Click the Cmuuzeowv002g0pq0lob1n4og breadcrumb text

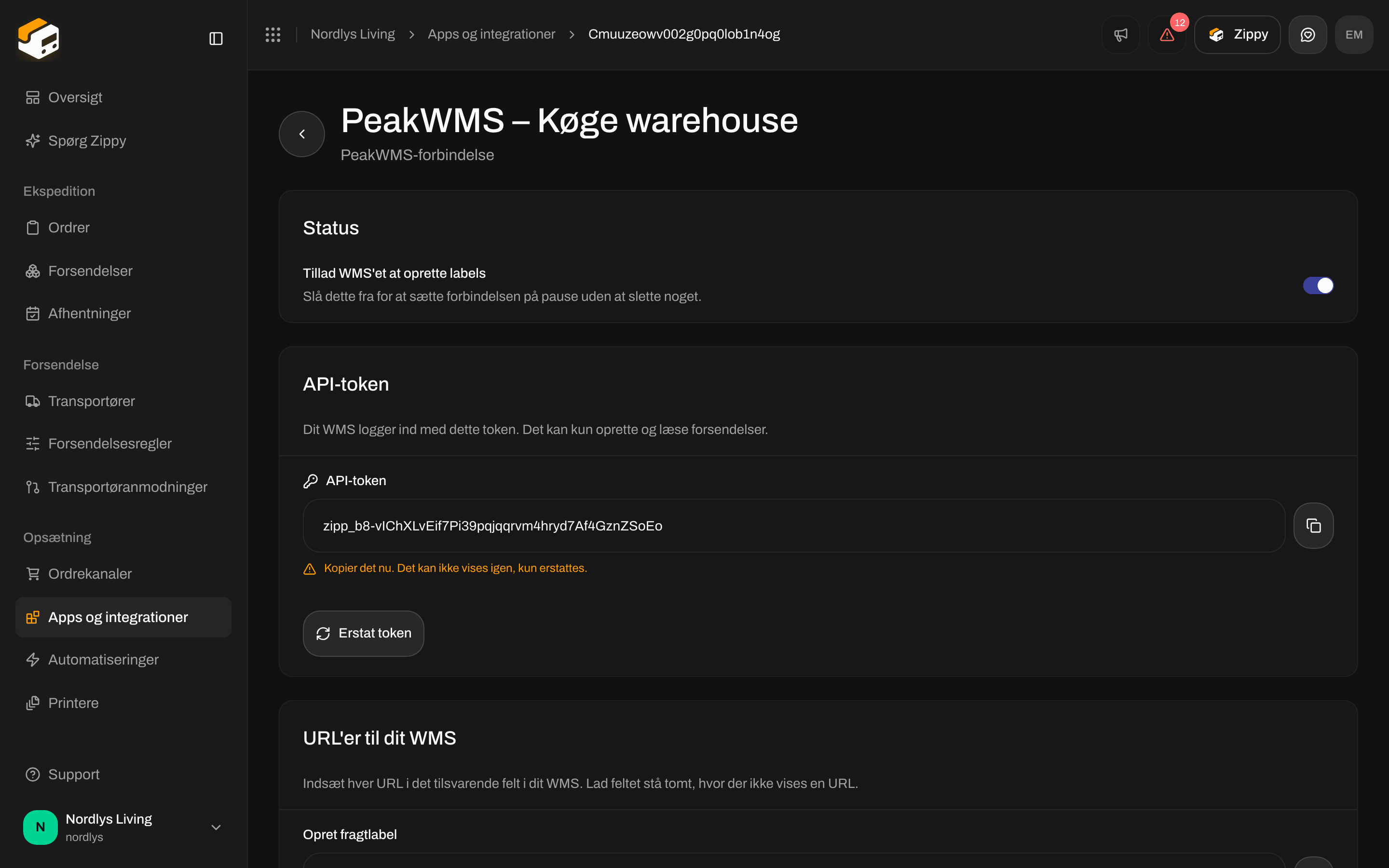click(684, 34)
